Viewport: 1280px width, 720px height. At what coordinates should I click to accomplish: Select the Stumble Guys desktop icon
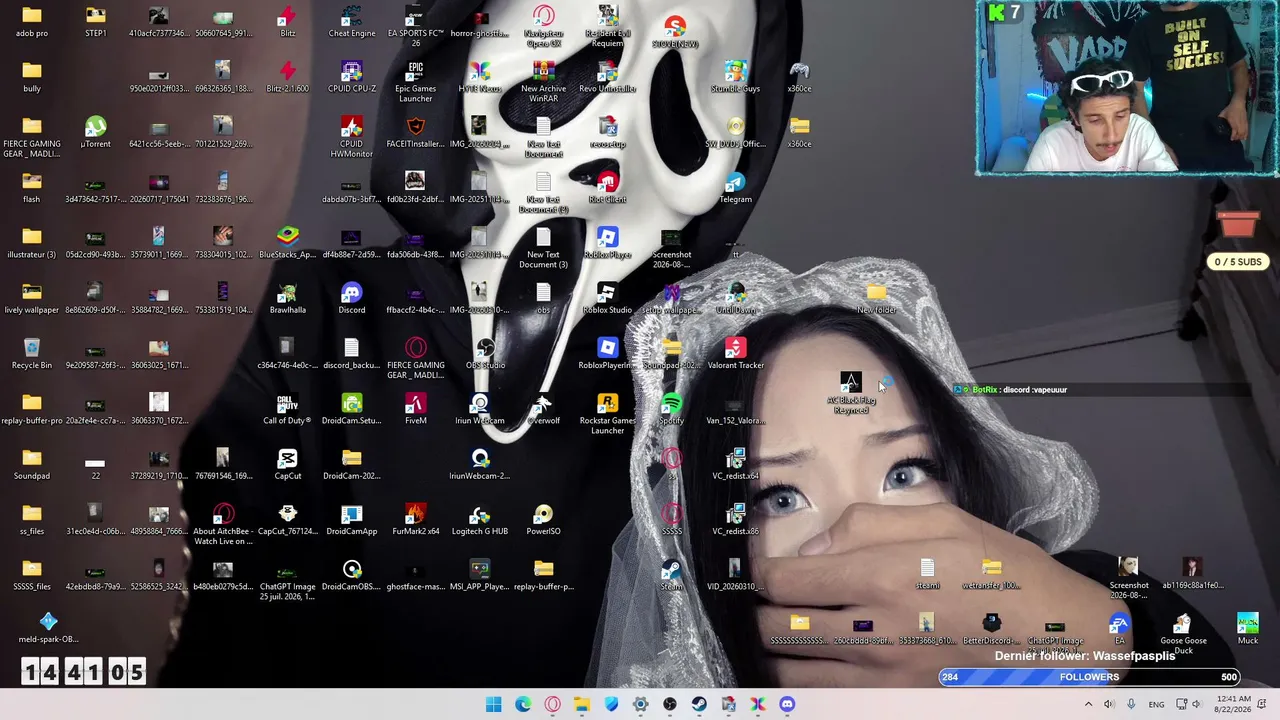click(x=735, y=77)
